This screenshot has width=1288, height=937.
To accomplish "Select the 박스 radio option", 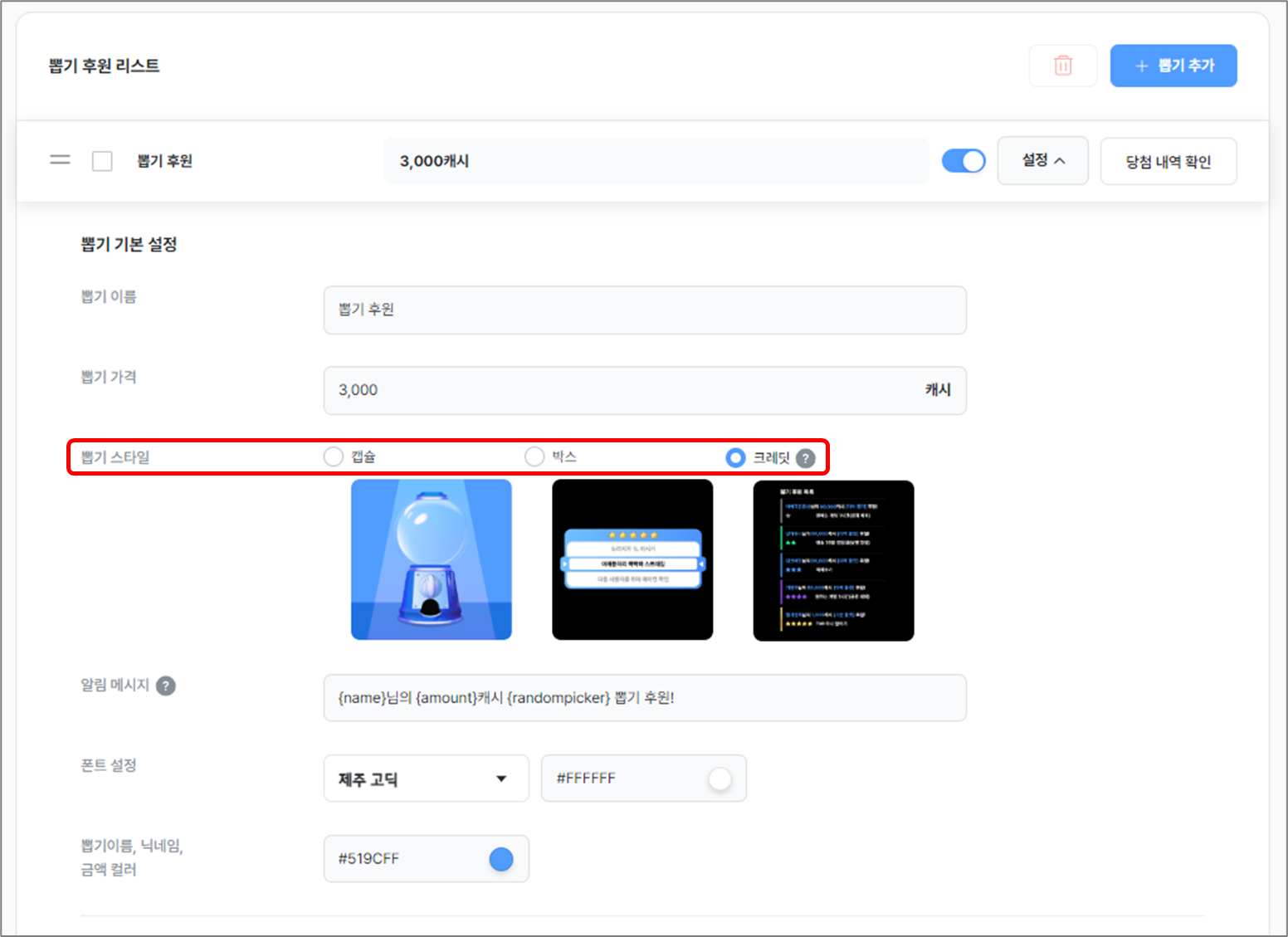I will pyautogui.click(x=534, y=456).
